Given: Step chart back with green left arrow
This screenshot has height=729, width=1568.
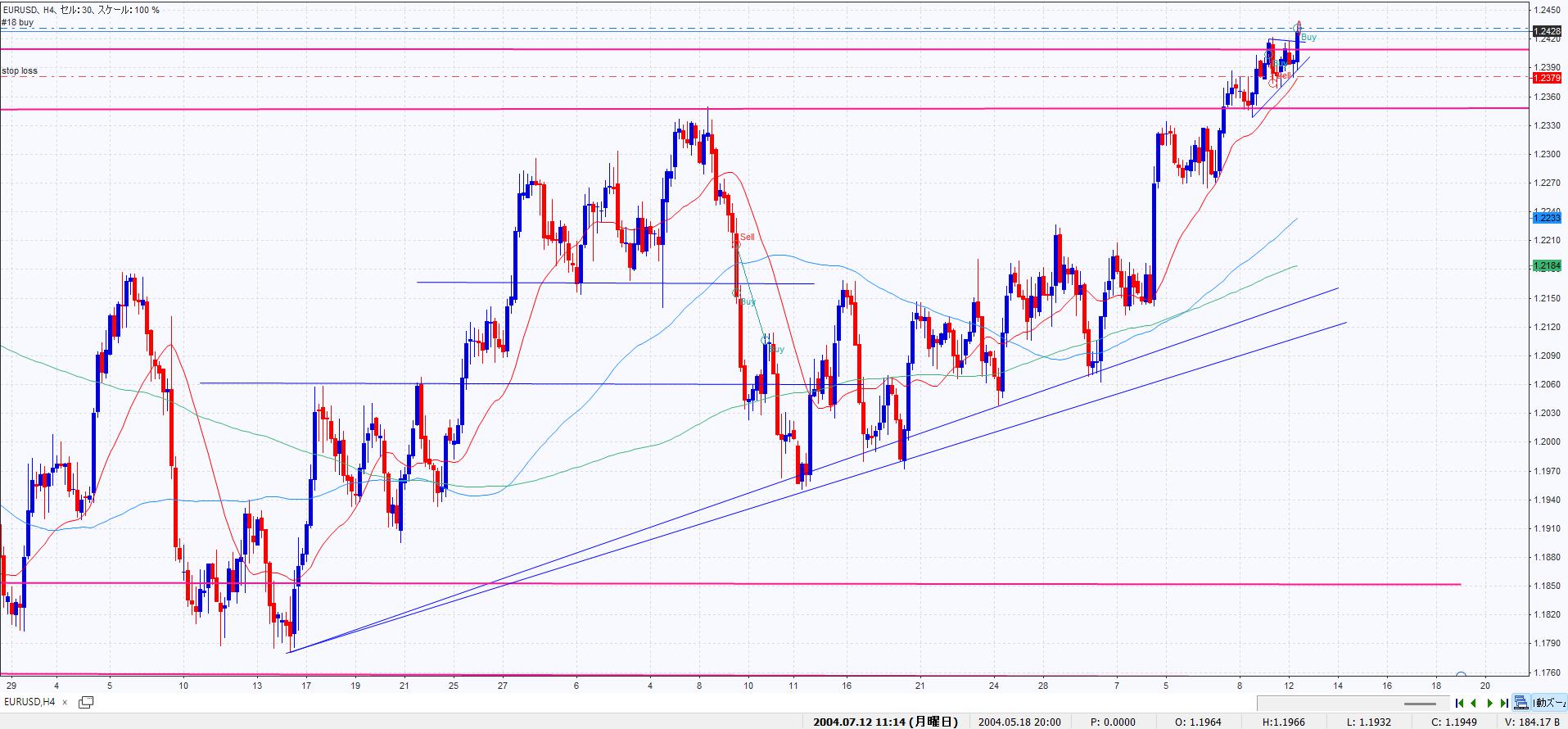Looking at the screenshot, I should (x=1474, y=703).
